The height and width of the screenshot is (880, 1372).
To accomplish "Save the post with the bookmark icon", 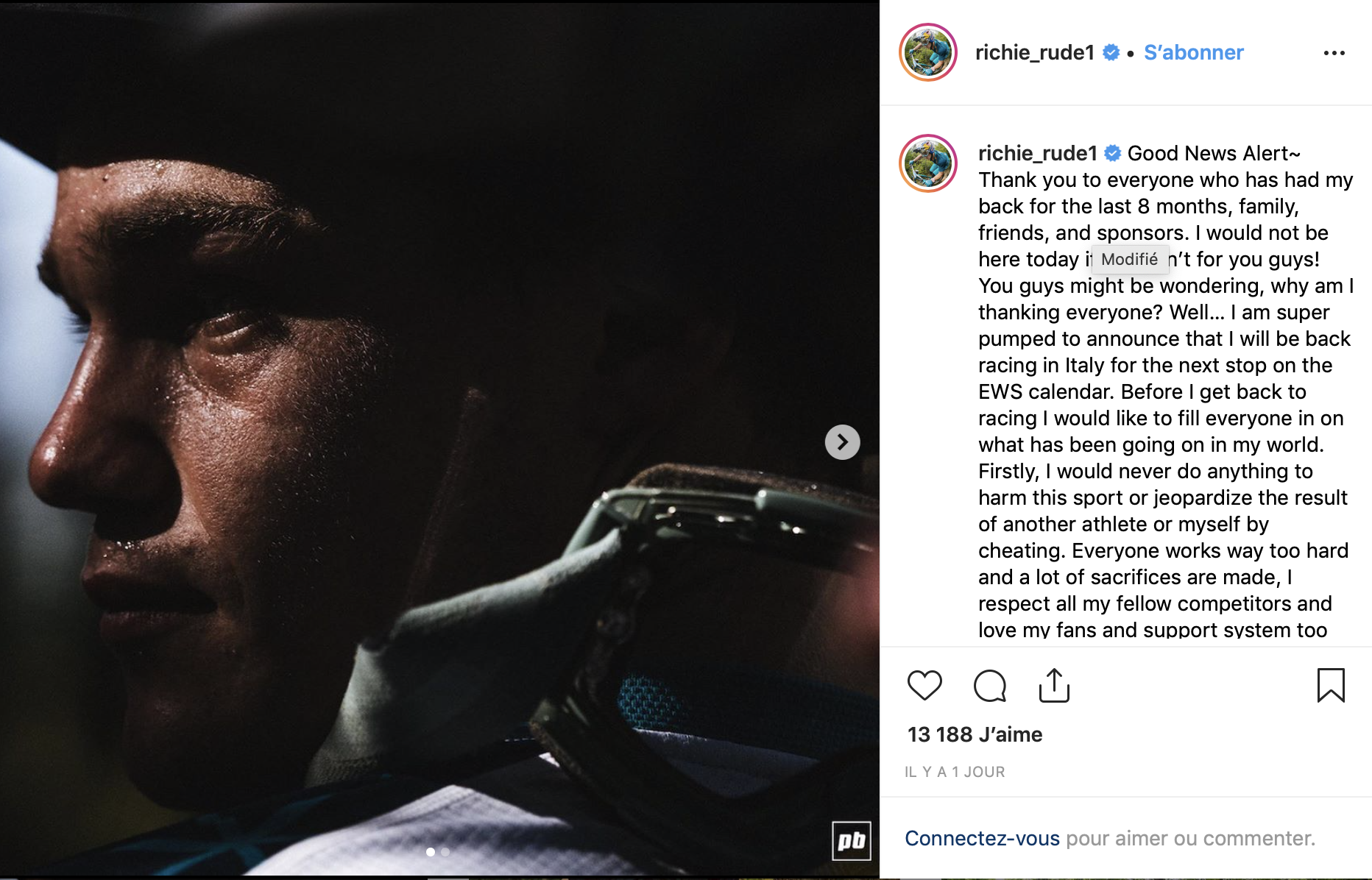I will [1330, 686].
